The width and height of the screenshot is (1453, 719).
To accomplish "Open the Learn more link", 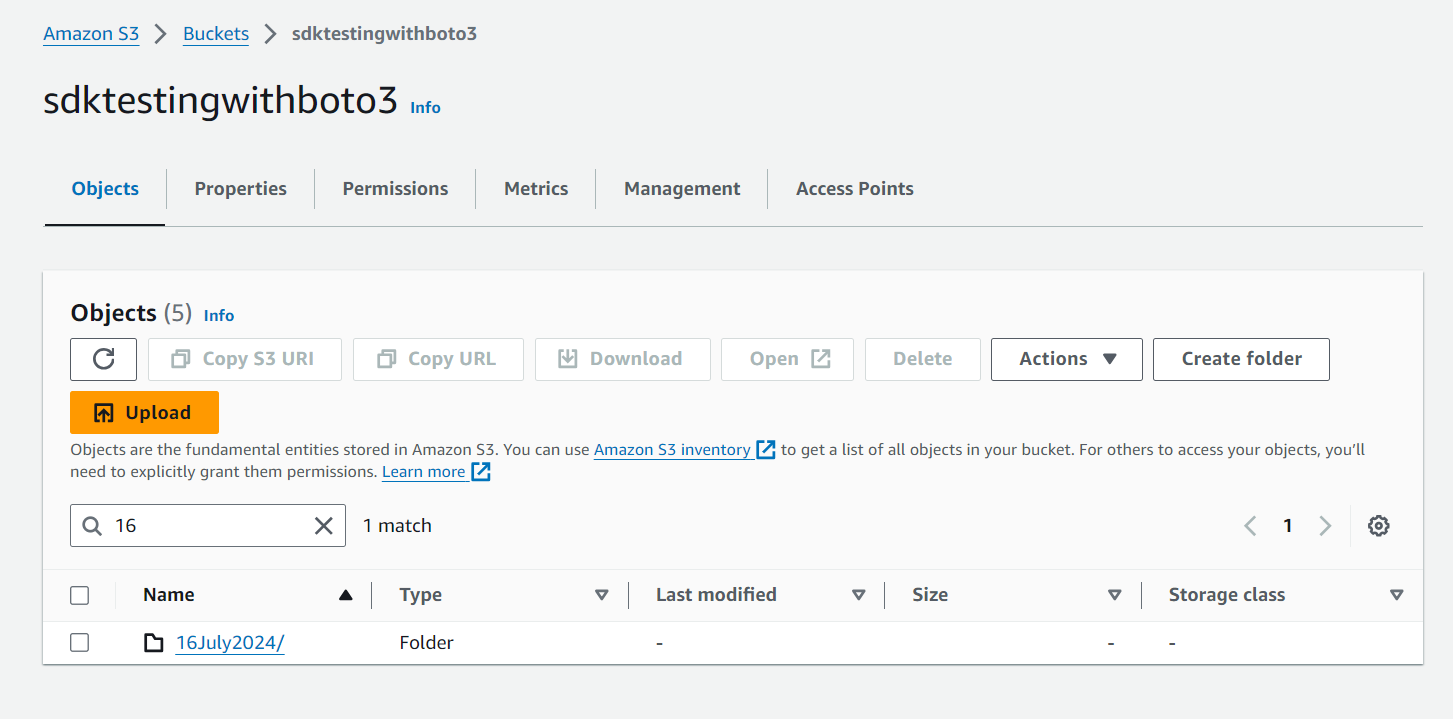I will click(x=423, y=472).
